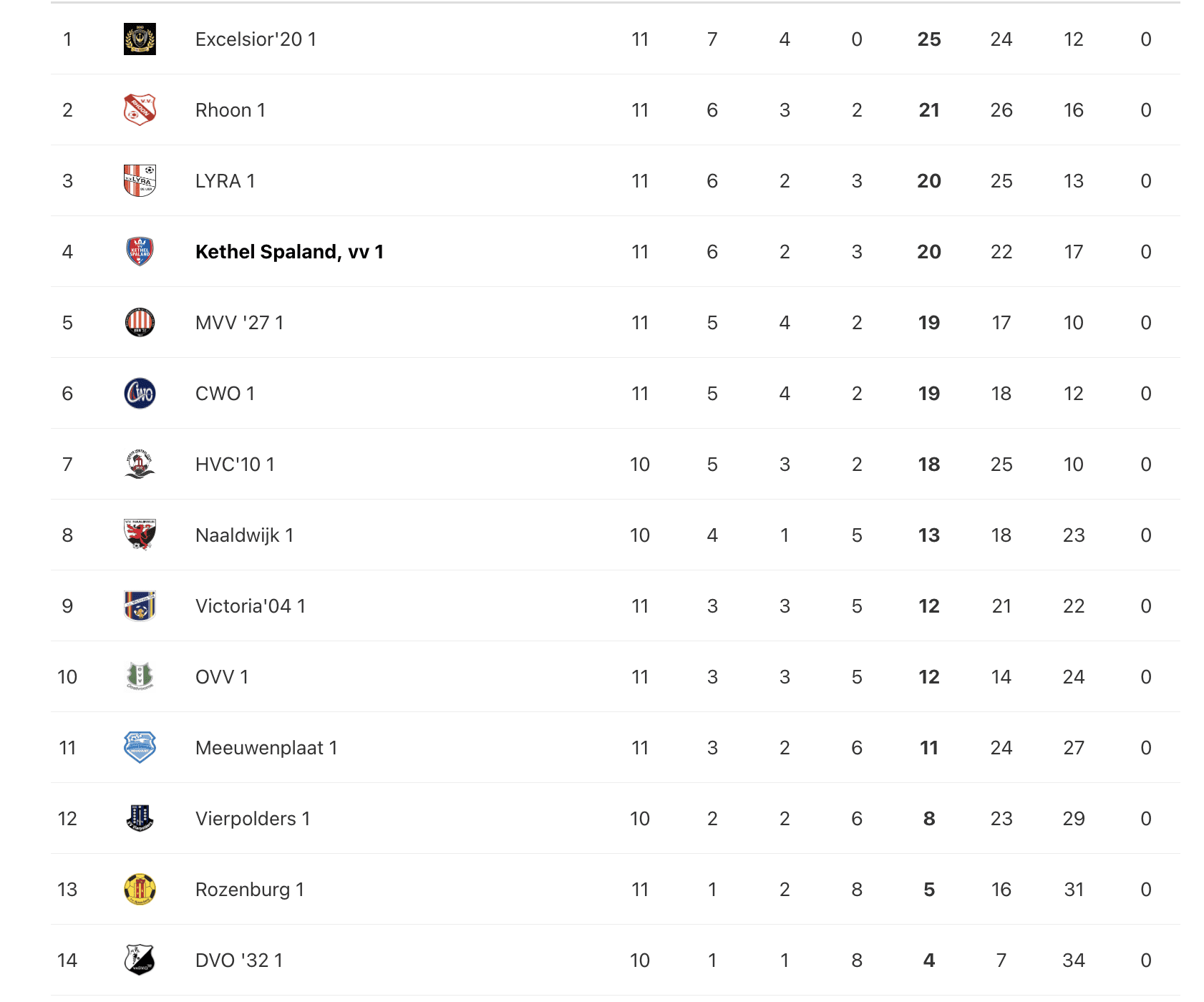Click the Rozenburg yellow round logo

(140, 890)
